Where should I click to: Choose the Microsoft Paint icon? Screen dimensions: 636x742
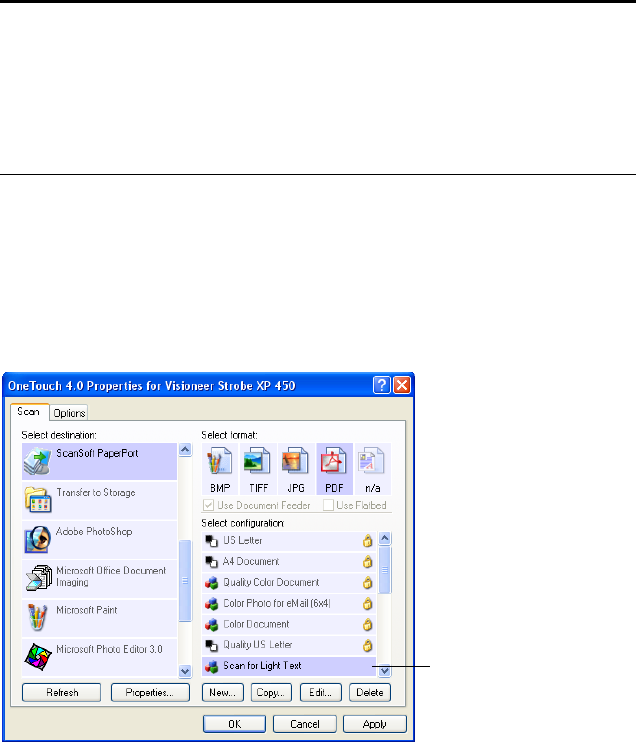(37, 617)
